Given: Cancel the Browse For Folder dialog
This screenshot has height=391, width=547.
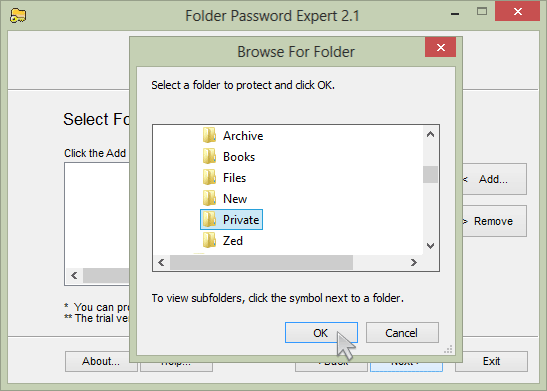Looking at the screenshot, I should [402, 332].
